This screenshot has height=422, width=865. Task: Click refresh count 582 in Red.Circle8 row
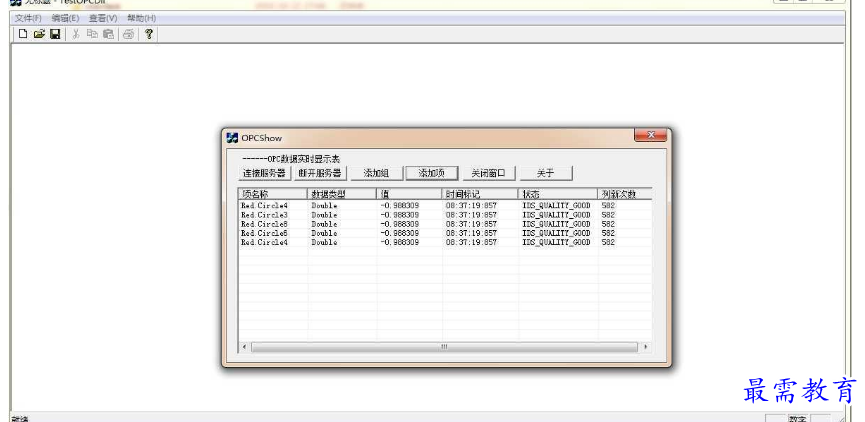[608, 224]
